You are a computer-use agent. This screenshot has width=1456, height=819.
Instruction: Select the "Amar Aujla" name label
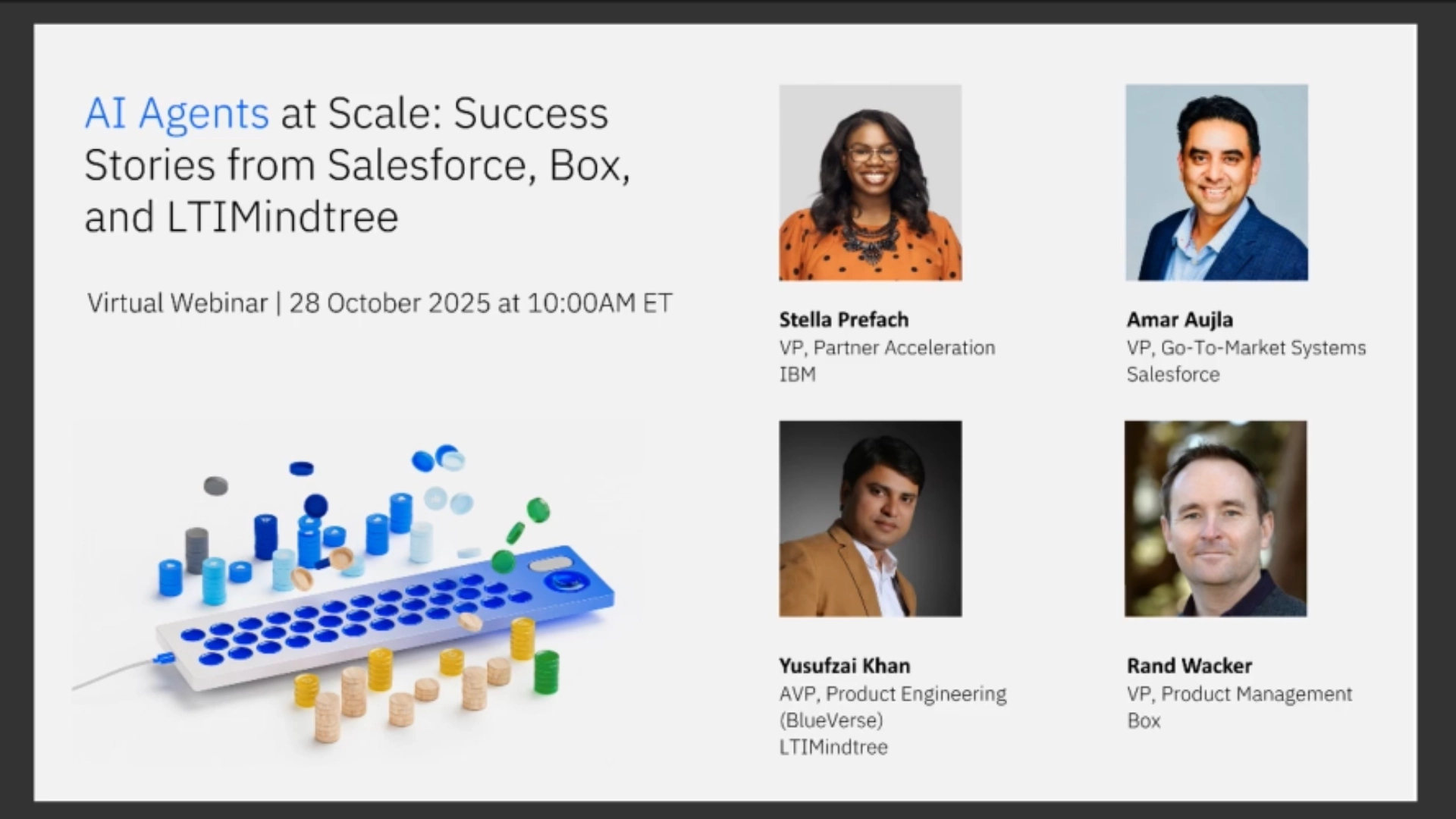click(x=1179, y=320)
